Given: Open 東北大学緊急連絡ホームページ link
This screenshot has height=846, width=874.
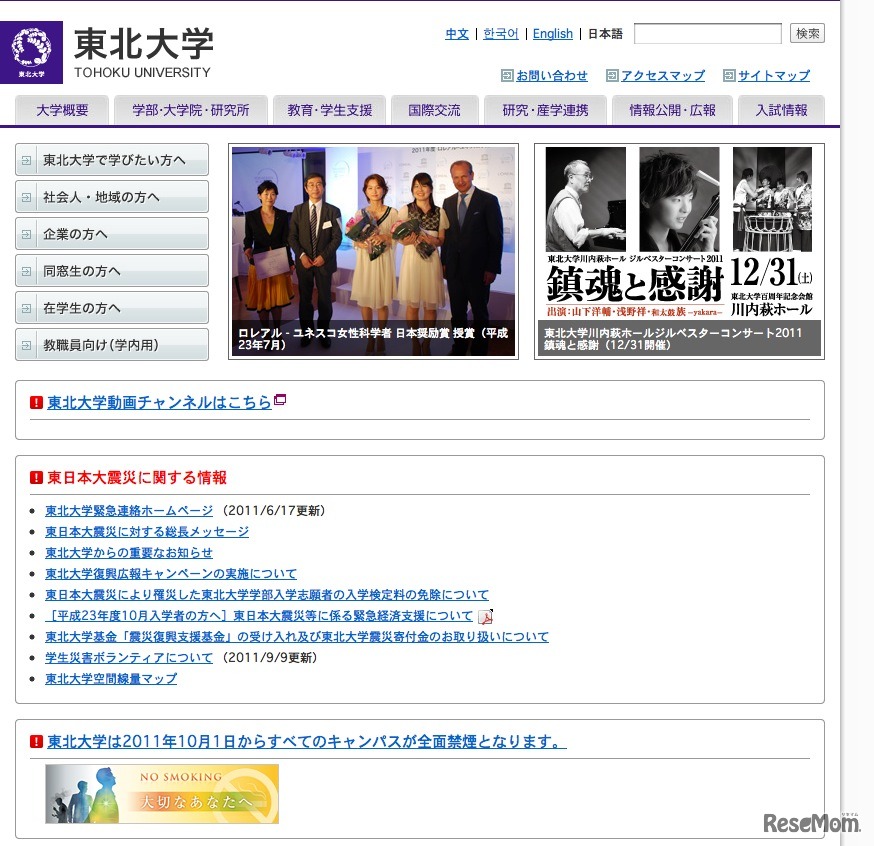Looking at the screenshot, I should [x=129, y=510].
